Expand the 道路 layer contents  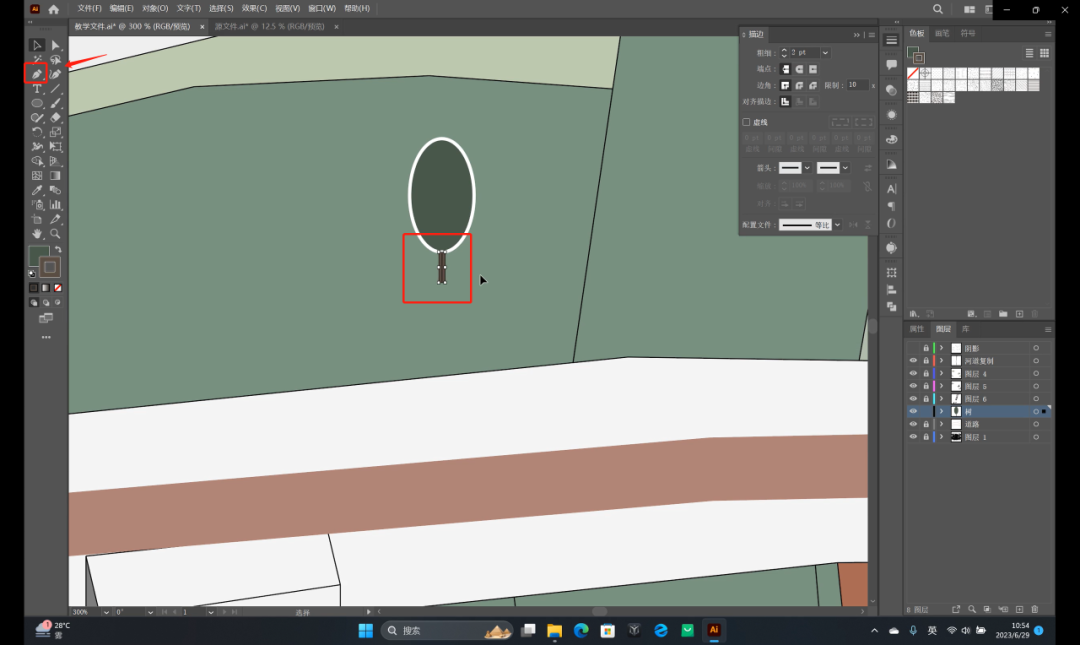[x=942, y=424]
